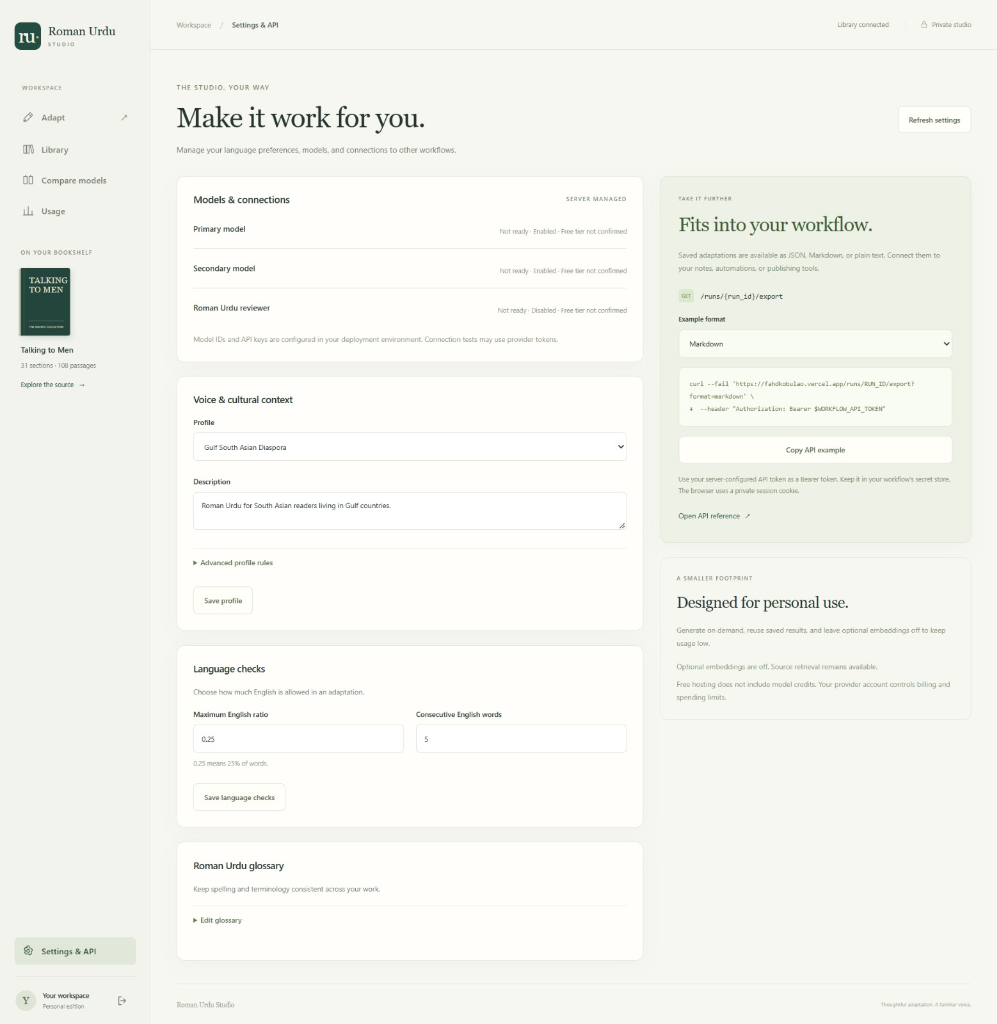Click the '0.25 means 25% of words' hint
Screen dimensions: 997x1024
230,763
